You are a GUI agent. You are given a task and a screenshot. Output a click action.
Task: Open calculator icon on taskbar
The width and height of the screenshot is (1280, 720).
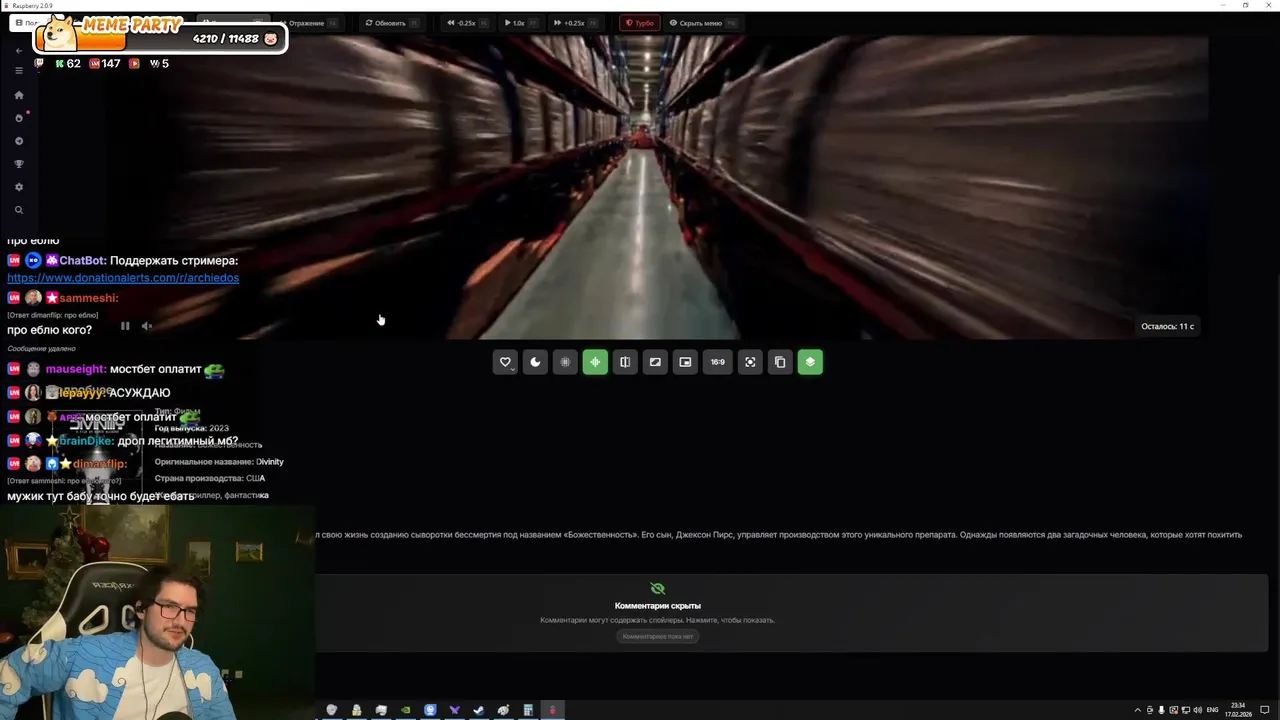point(528,710)
